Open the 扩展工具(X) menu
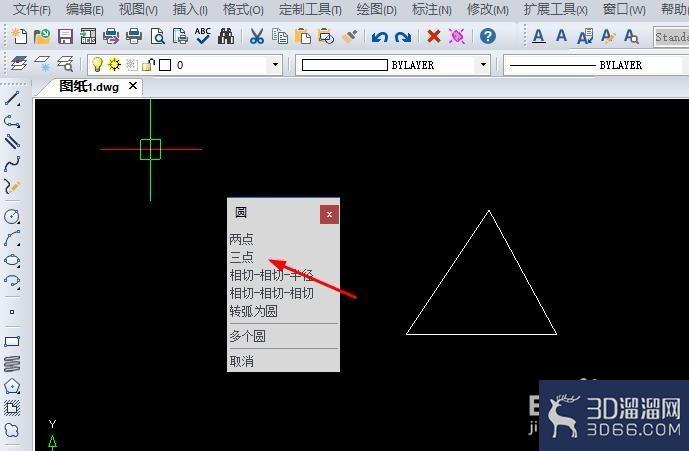This screenshot has width=689, height=451. pyautogui.click(x=556, y=9)
